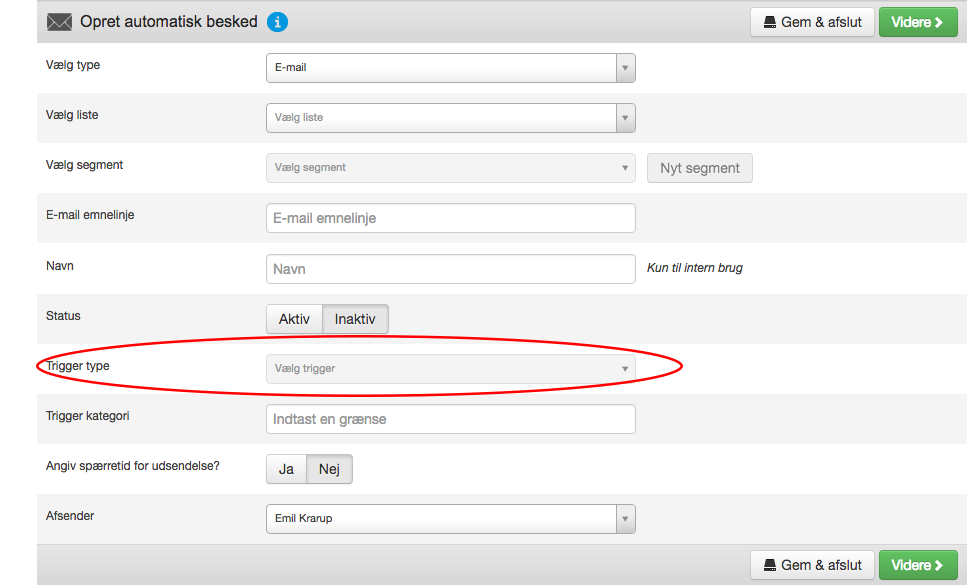Click top green Videre button
This screenshot has width=967, height=585.
pyautogui.click(x=918, y=22)
